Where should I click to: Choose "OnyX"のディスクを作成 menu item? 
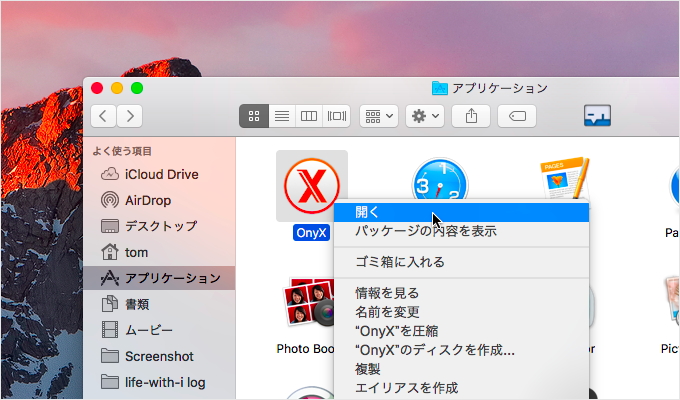coord(461,350)
